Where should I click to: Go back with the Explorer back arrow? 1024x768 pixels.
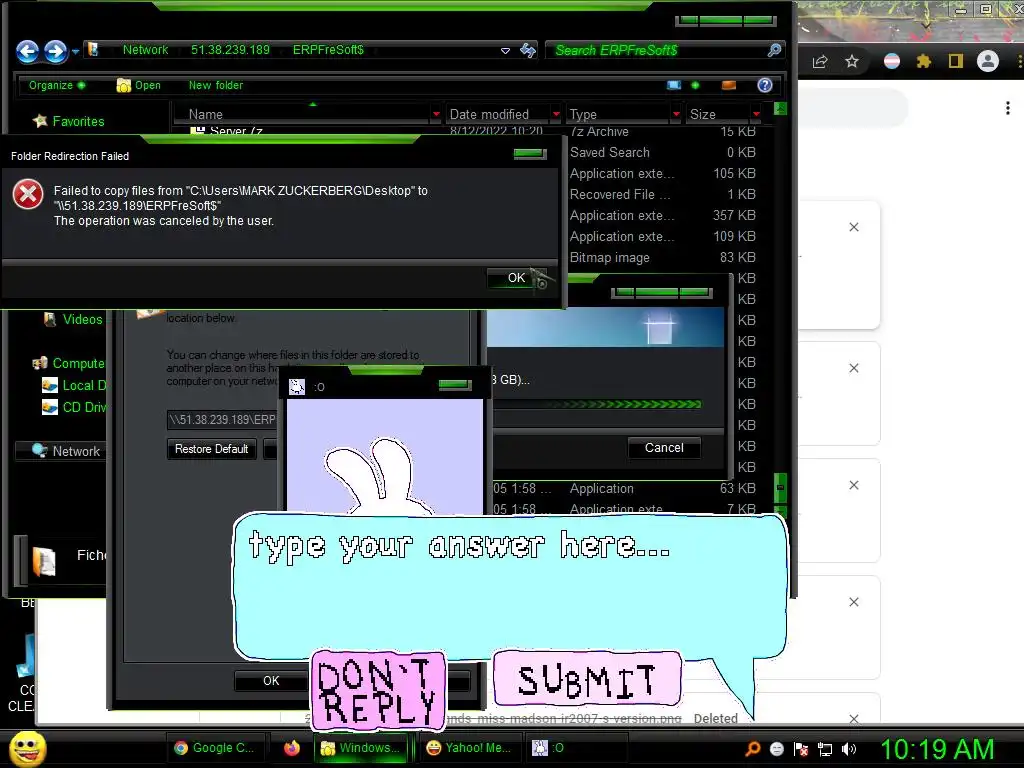coord(27,51)
